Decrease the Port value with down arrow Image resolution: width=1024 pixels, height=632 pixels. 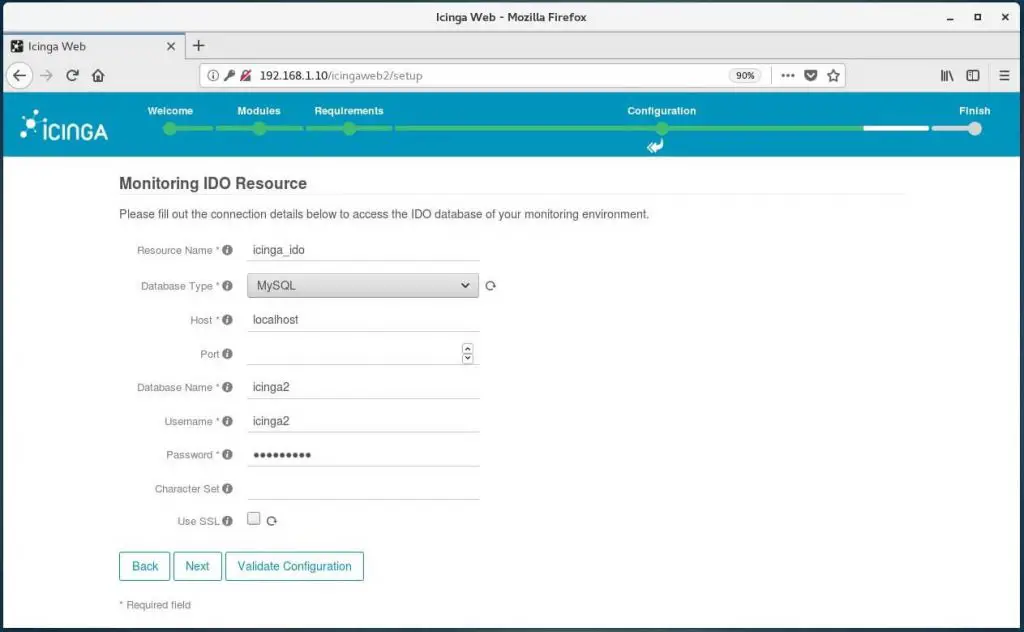pos(468,358)
